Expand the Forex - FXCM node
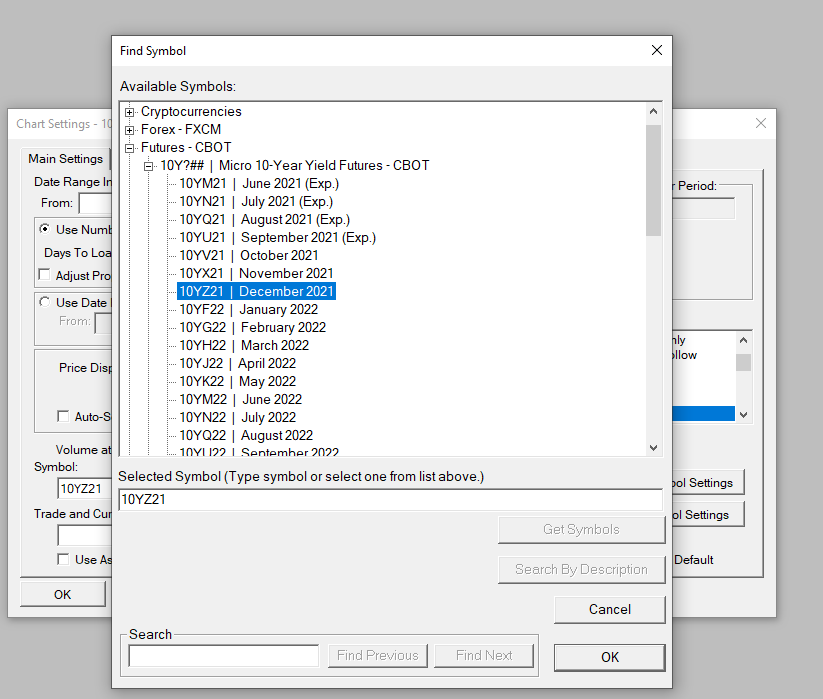Image resolution: width=823 pixels, height=699 pixels. (129, 130)
